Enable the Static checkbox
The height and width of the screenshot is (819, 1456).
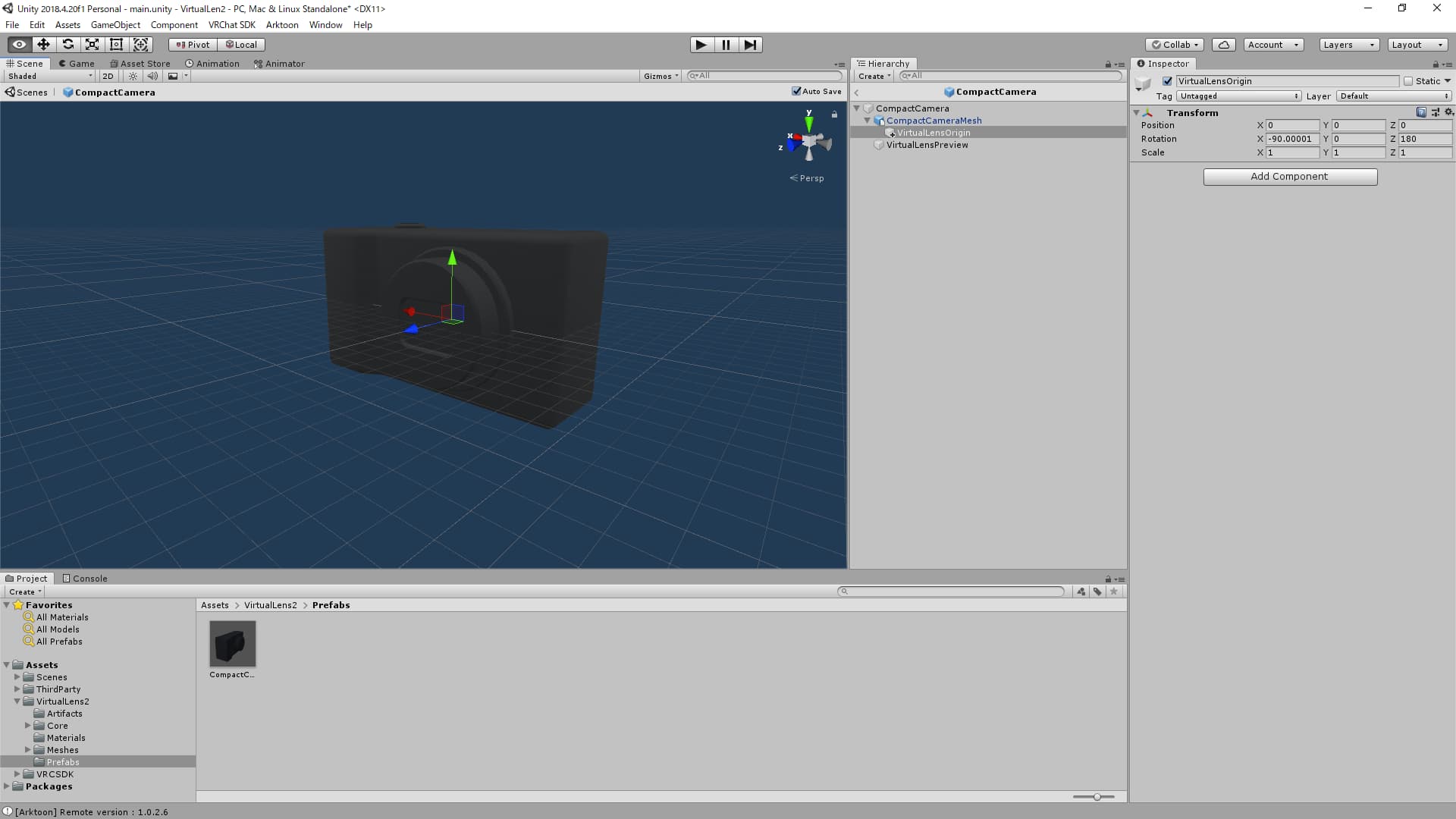click(1408, 81)
